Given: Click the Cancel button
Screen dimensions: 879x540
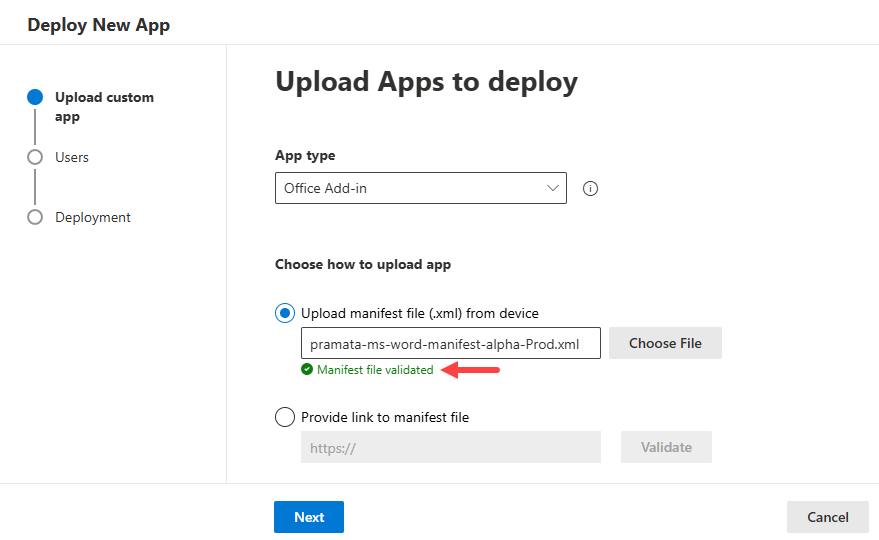Looking at the screenshot, I should click(x=827, y=517).
